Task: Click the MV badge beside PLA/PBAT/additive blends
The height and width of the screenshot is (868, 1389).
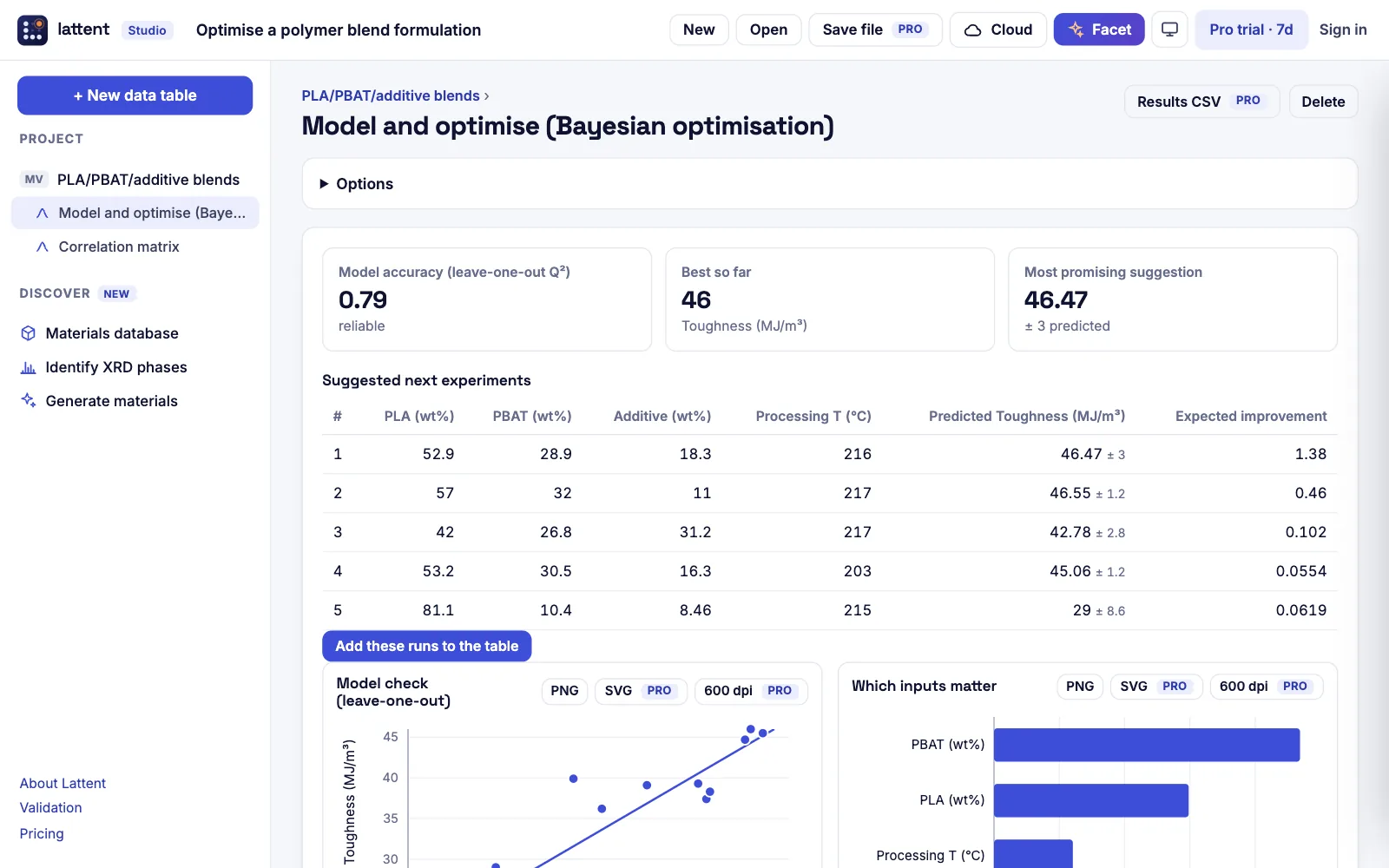Action: coord(34,180)
